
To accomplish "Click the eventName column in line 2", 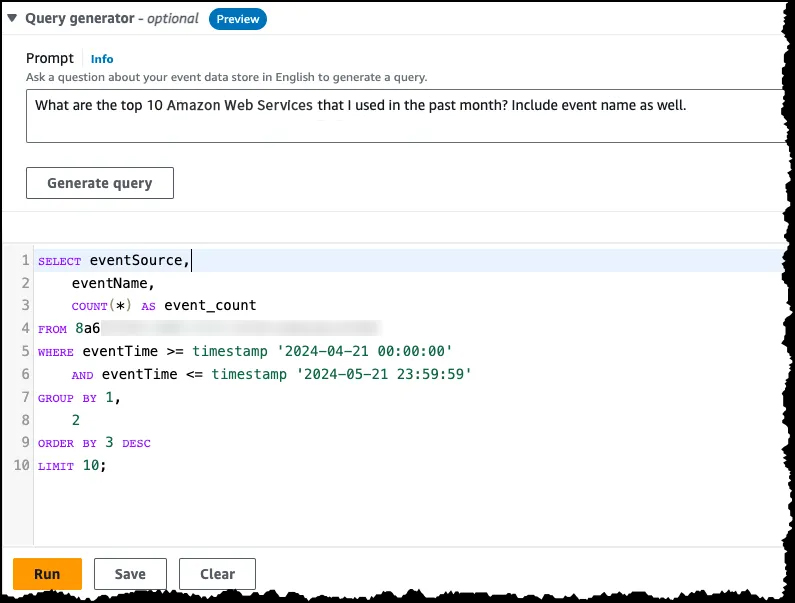I will pos(113,283).
